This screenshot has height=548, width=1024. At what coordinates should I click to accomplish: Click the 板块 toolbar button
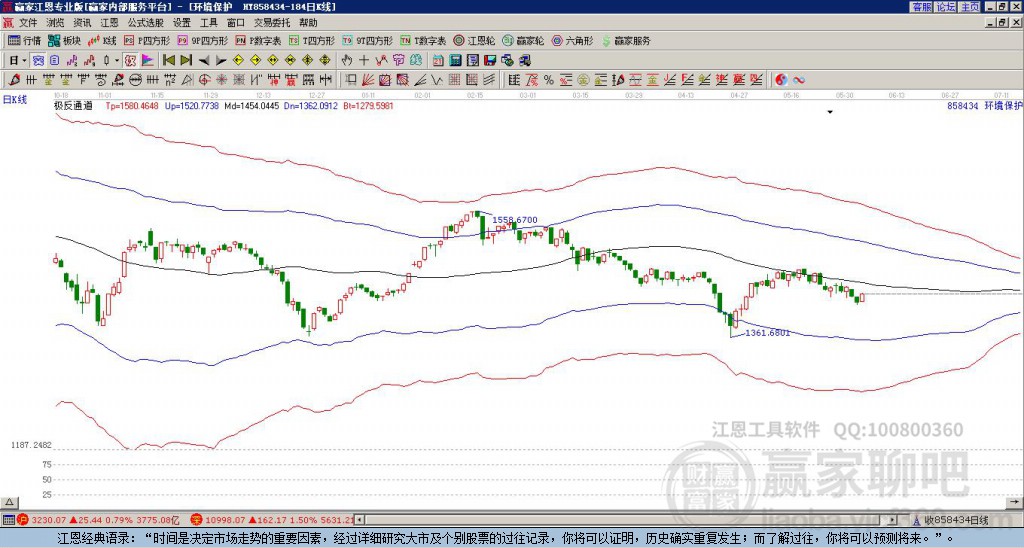[x=65, y=40]
